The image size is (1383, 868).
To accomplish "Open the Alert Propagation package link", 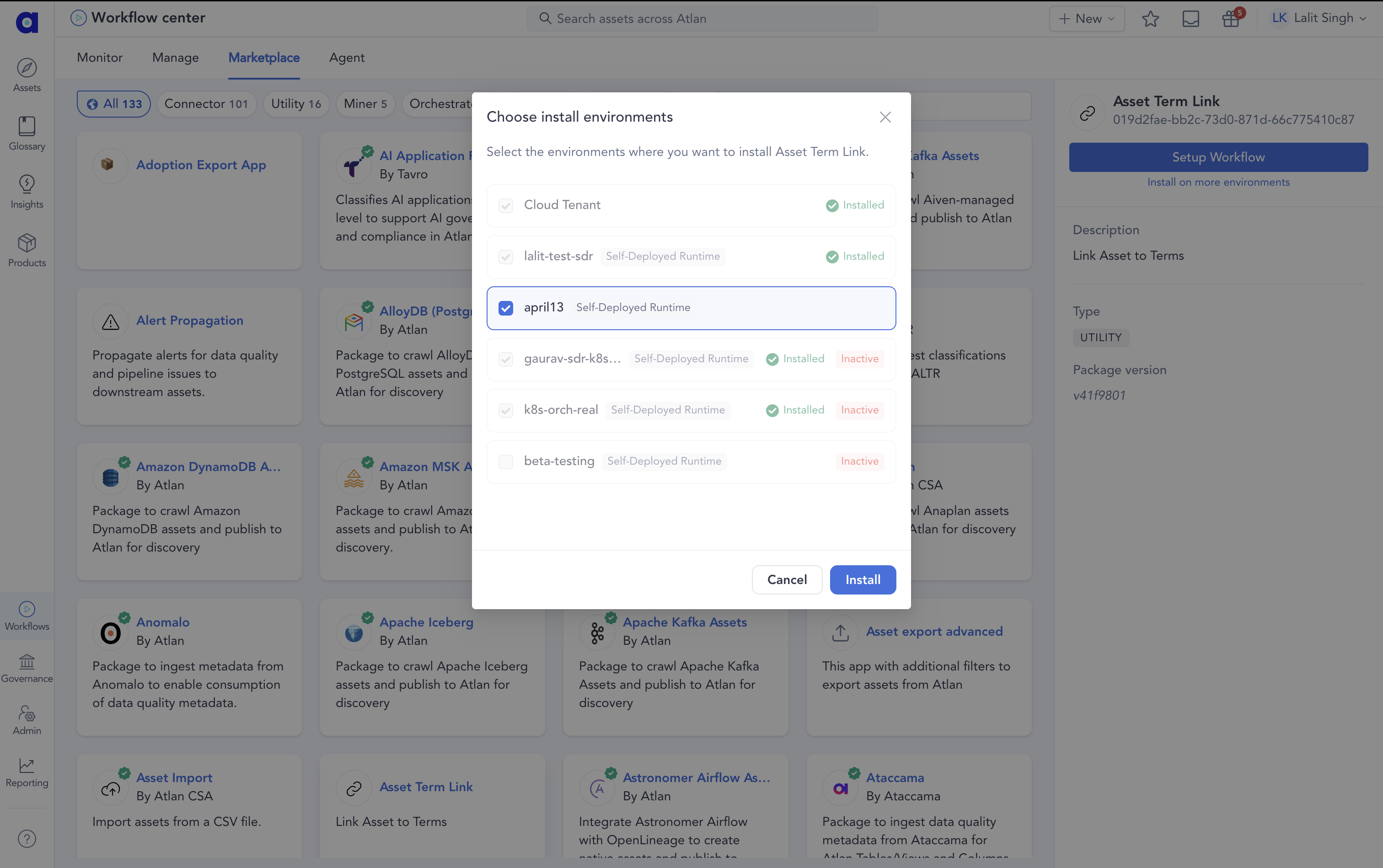I will 189,320.
